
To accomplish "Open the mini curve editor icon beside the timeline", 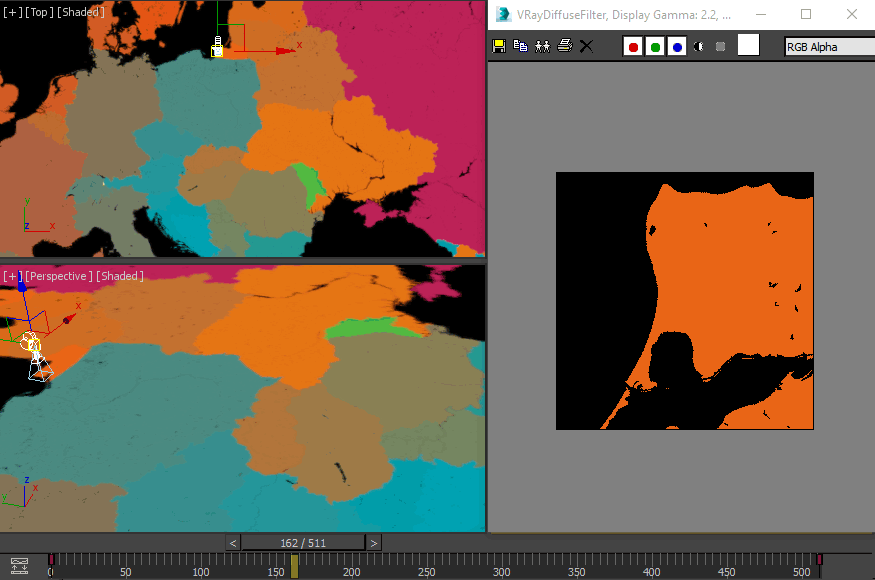I will (x=19, y=566).
